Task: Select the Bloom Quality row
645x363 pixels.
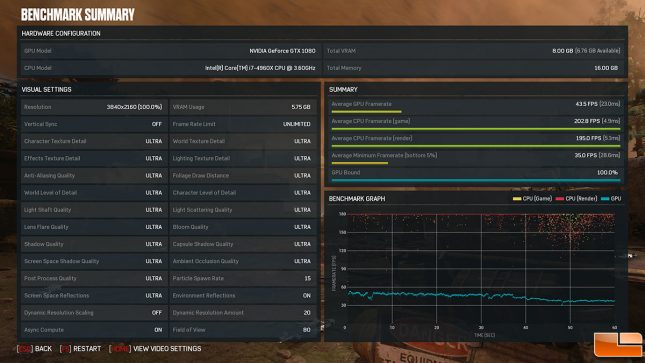Action: coord(243,227)
